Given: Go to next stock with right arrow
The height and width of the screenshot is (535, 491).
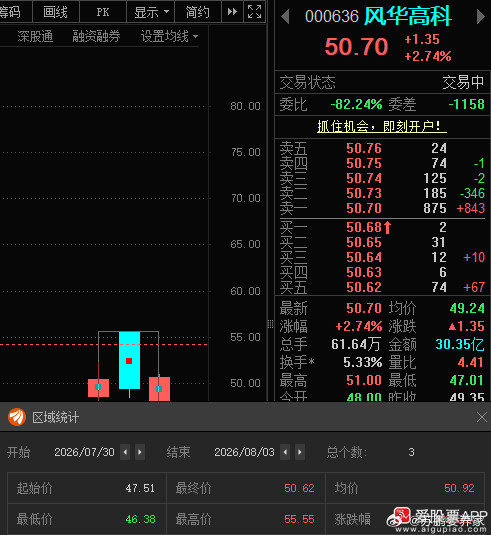Looking at the screenshot, I should 480,17.
